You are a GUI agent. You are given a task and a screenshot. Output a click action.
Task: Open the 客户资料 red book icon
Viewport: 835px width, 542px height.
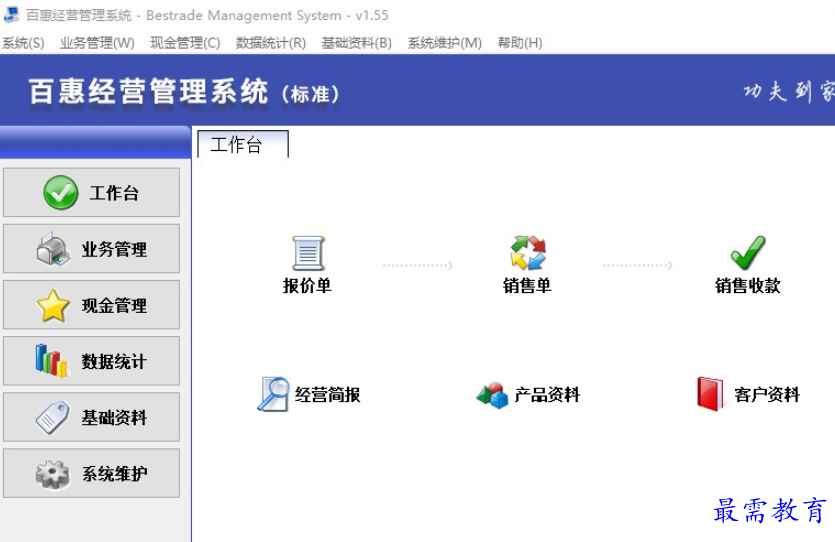[x=711, y=394]
